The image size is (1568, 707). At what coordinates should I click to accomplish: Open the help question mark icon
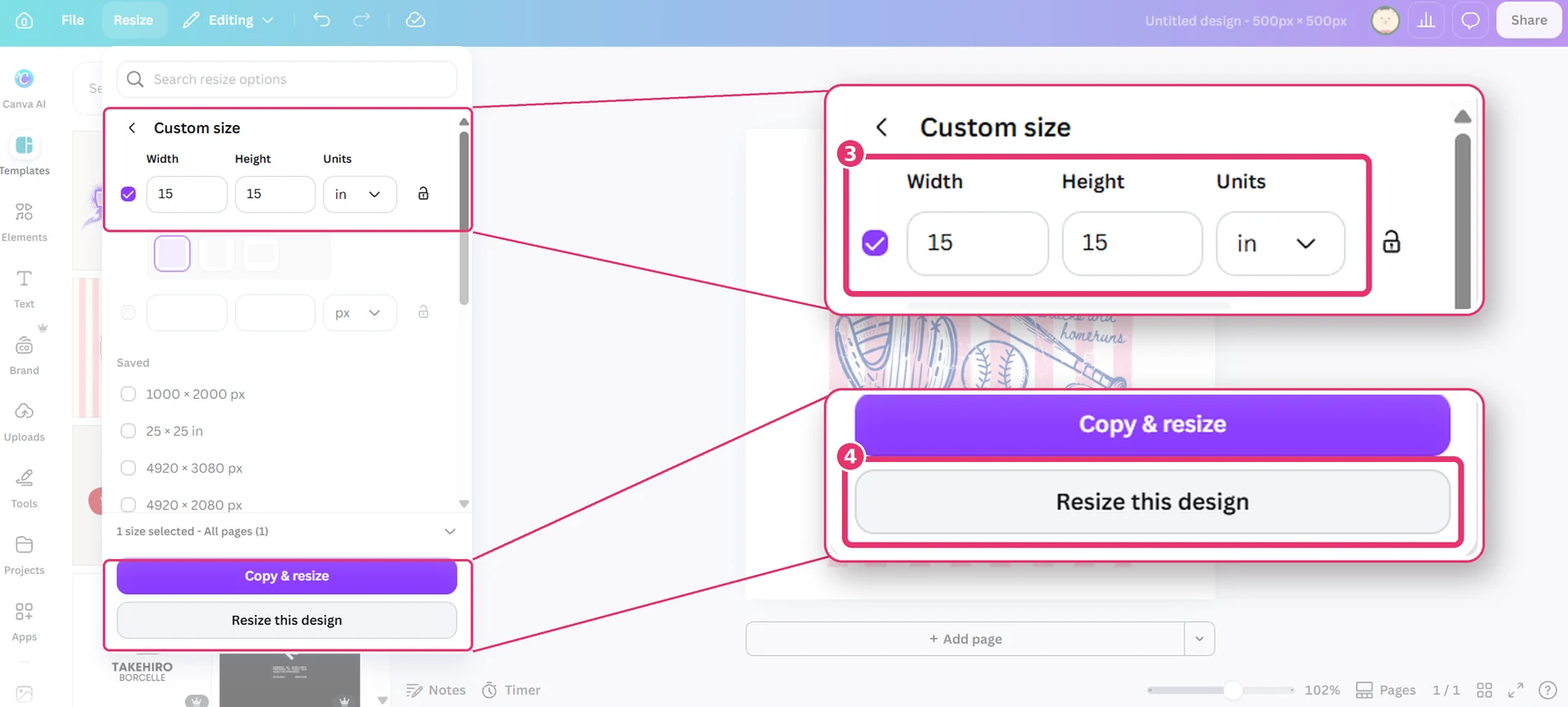[1547, 690]
